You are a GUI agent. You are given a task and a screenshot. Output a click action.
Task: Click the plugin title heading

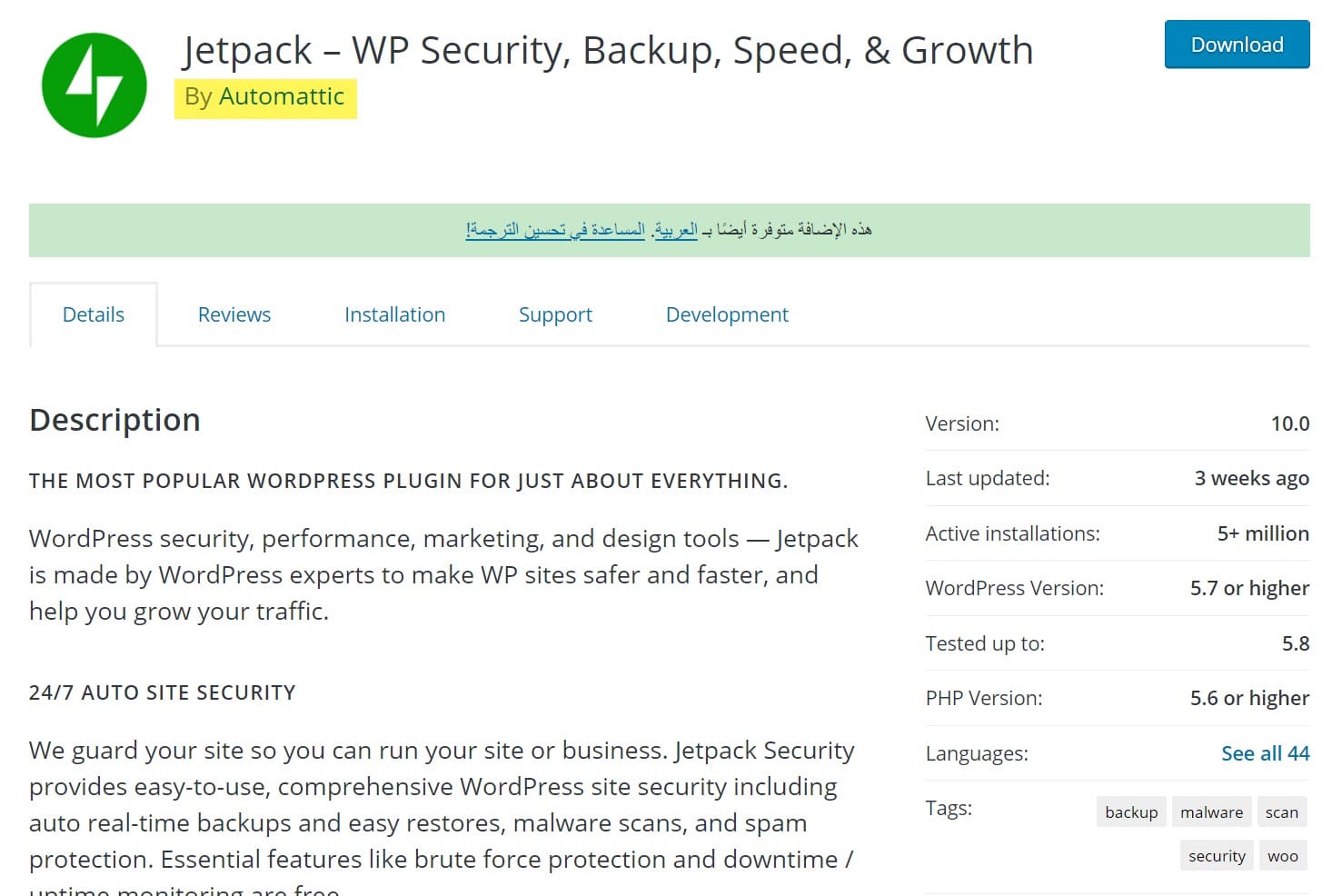pos(607,51)
